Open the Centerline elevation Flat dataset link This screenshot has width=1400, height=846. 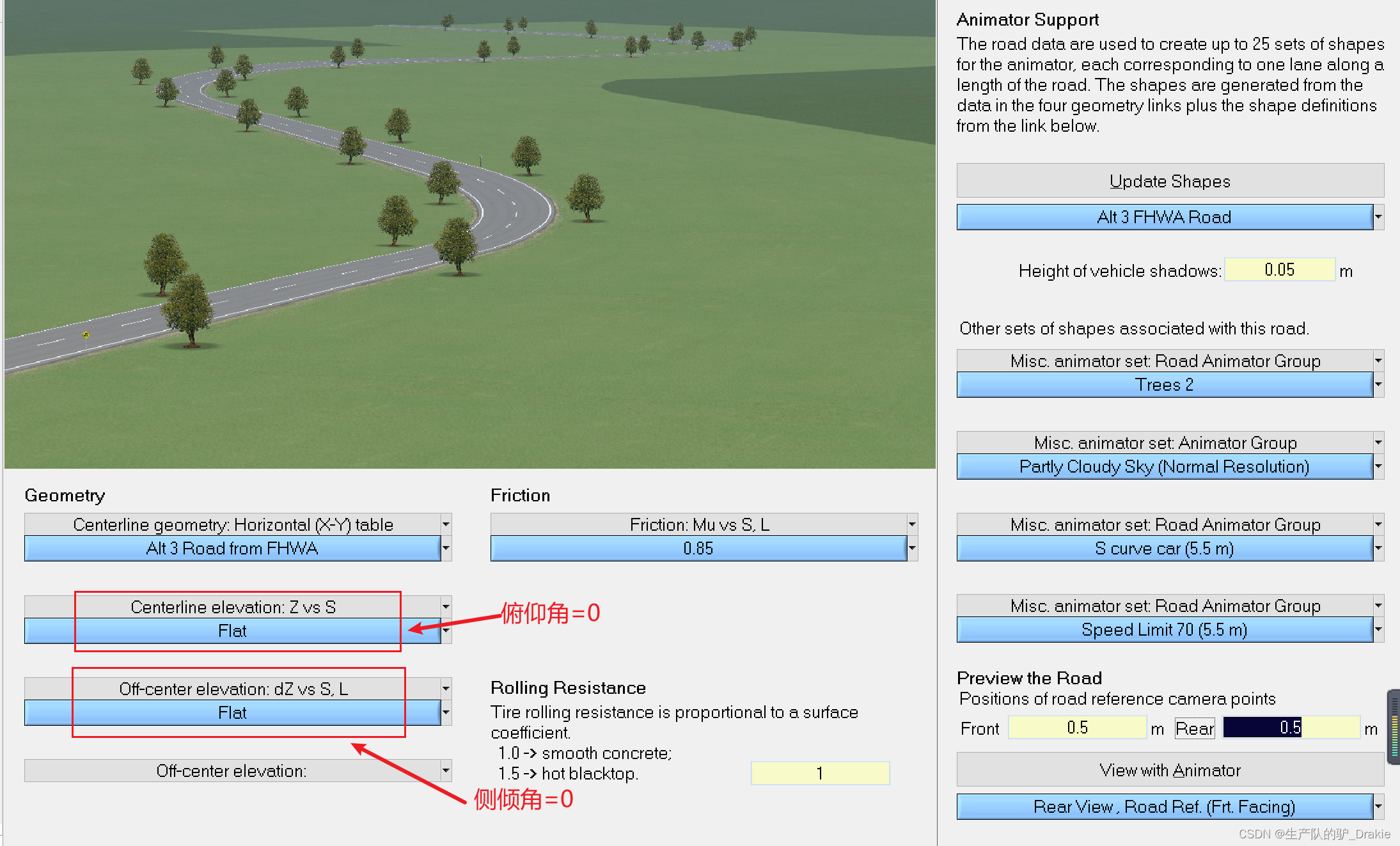point(232,631)
